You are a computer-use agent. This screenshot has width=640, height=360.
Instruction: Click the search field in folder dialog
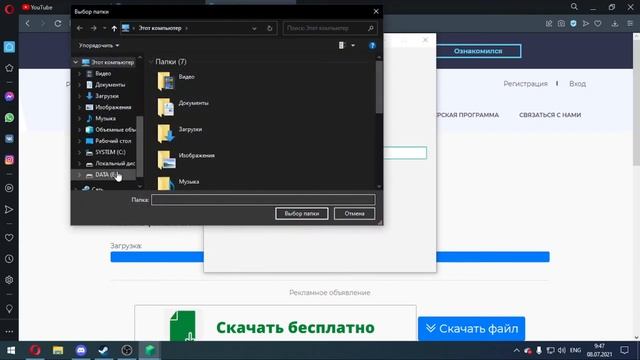329,28
